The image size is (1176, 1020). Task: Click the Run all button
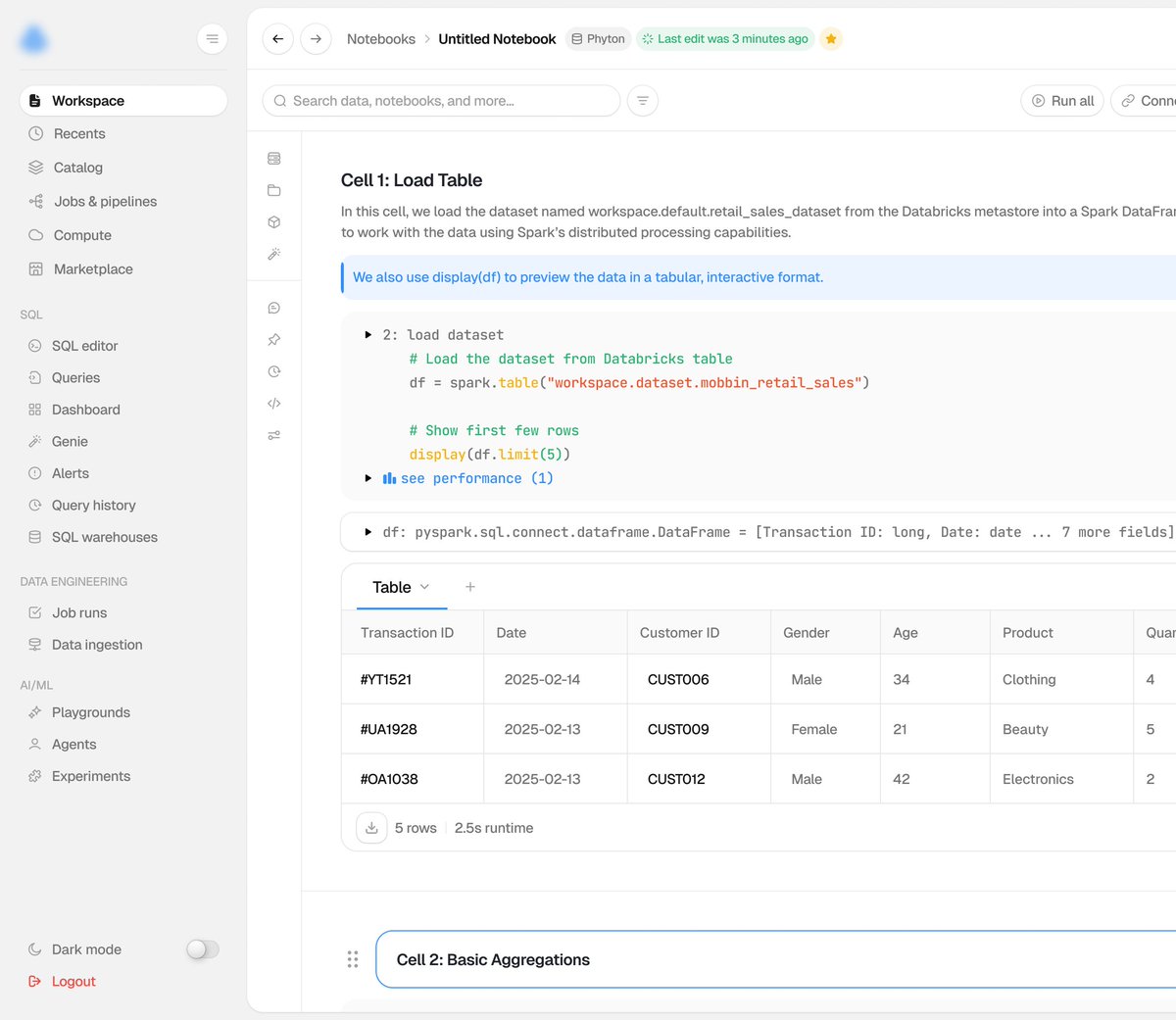point(1062,101)
